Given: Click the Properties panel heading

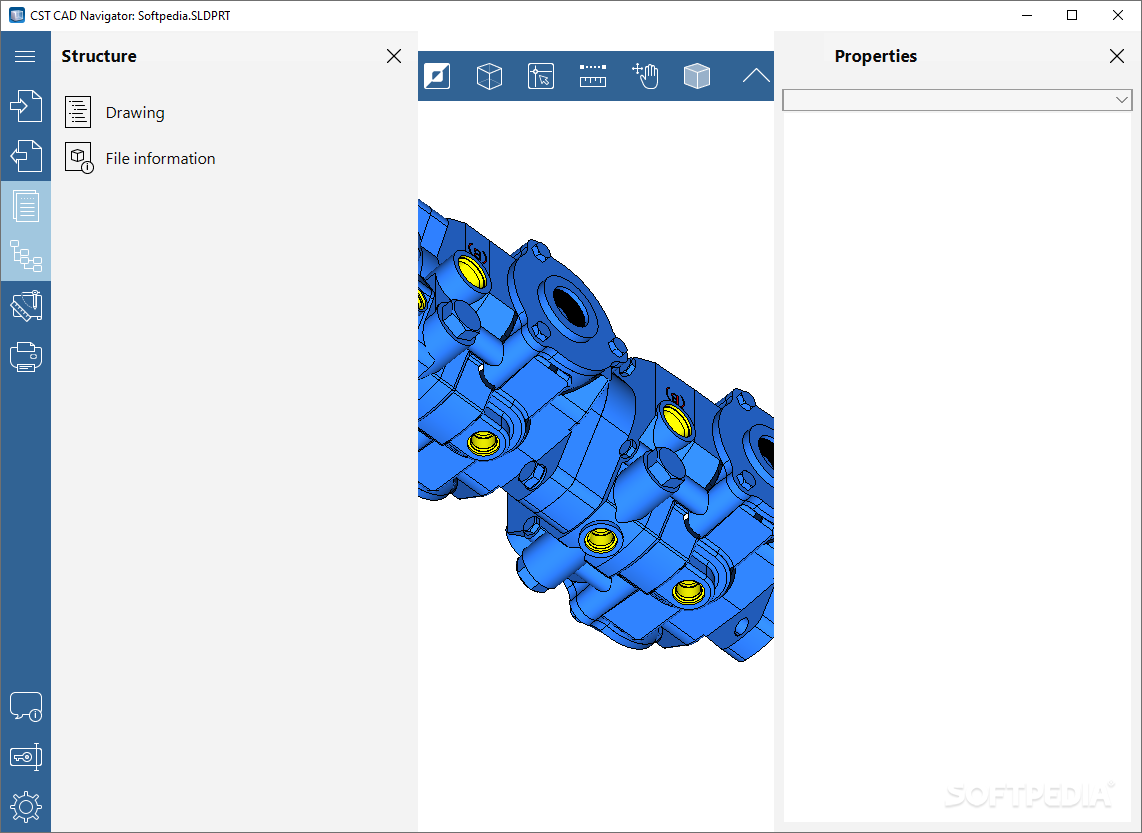Looking at the screenshot, I should point(875,56).
